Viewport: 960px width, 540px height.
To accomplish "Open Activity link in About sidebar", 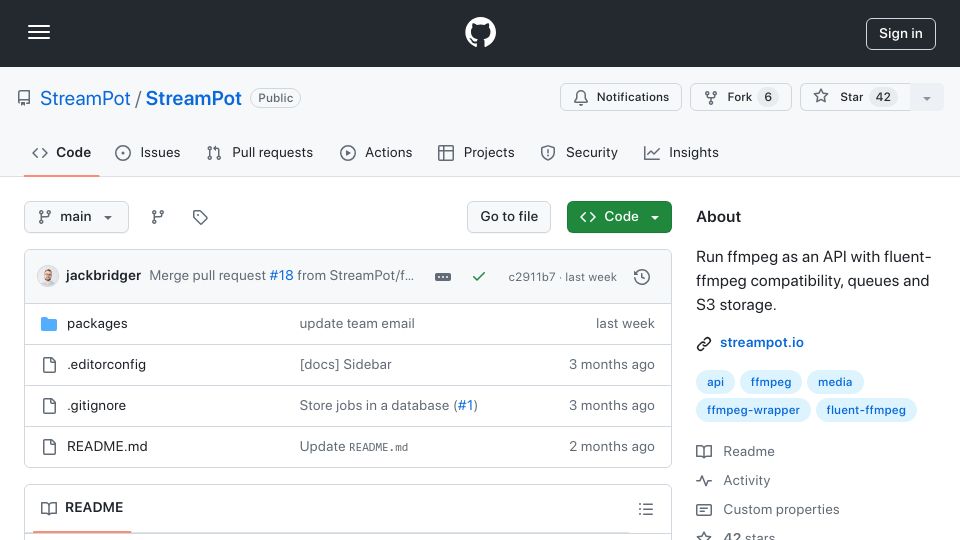I will (x=733, y=481).
